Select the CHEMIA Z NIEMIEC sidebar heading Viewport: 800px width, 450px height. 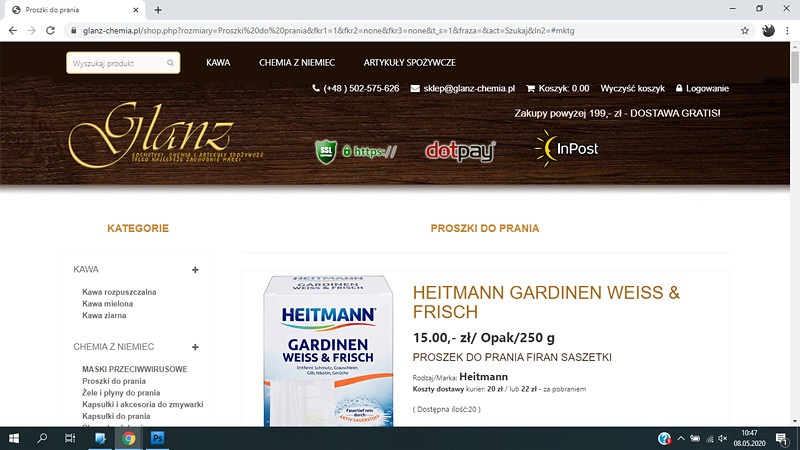[x=113, y=347]
